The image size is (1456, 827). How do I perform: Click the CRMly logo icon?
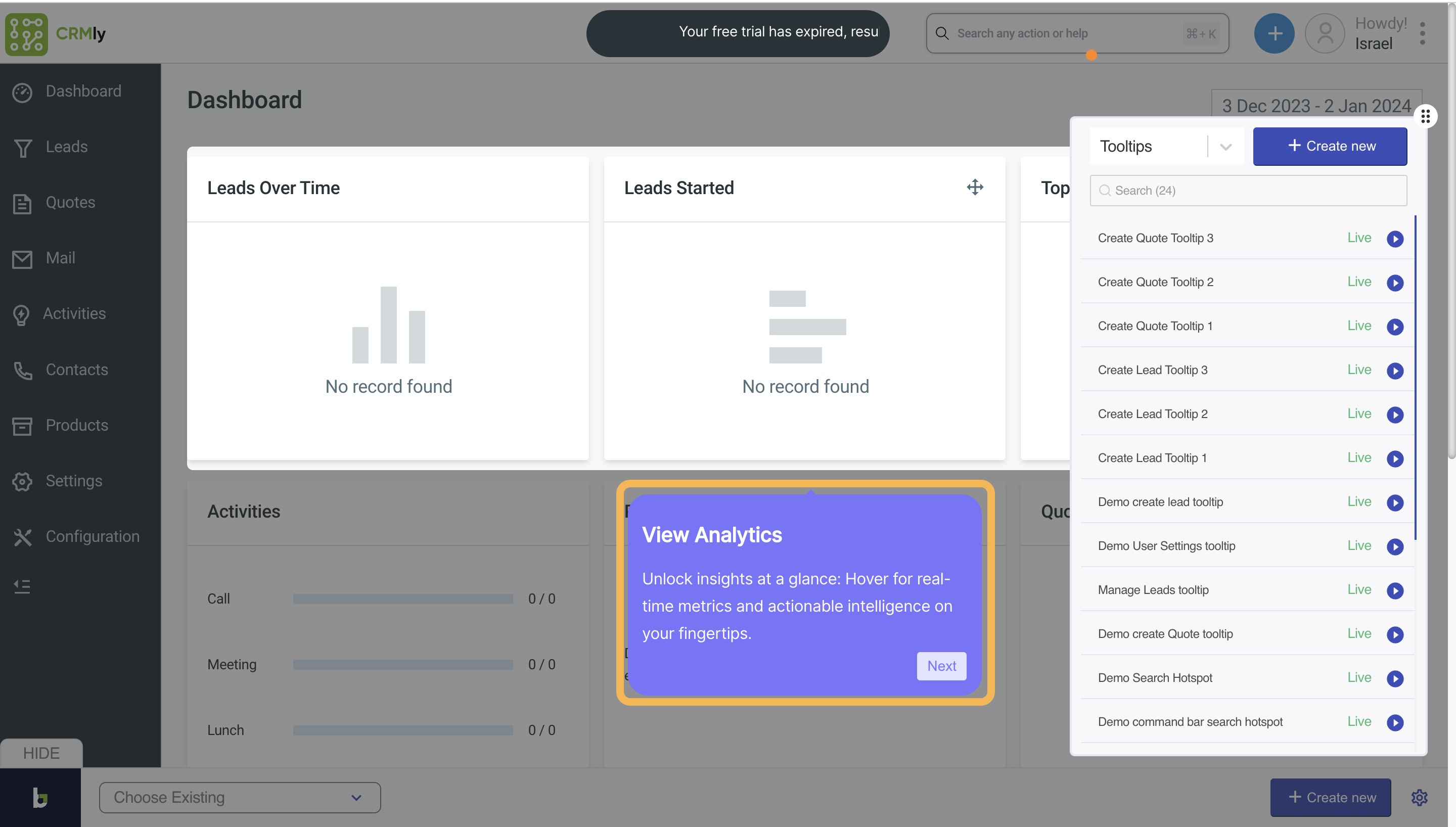pyautogui.click(x=26, y=34)
